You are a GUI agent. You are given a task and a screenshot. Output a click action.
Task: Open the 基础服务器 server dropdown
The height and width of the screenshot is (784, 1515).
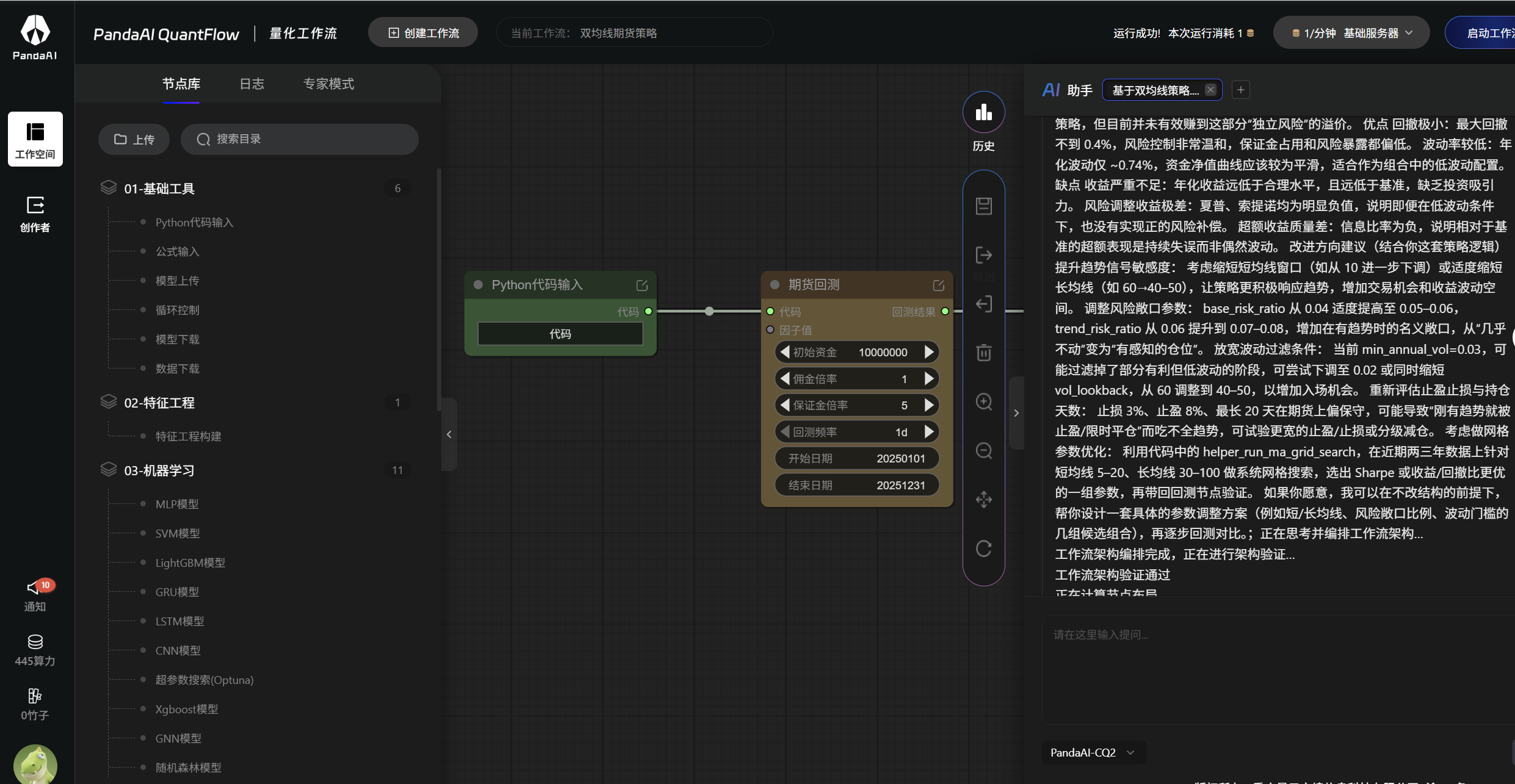pos(1351,33)
